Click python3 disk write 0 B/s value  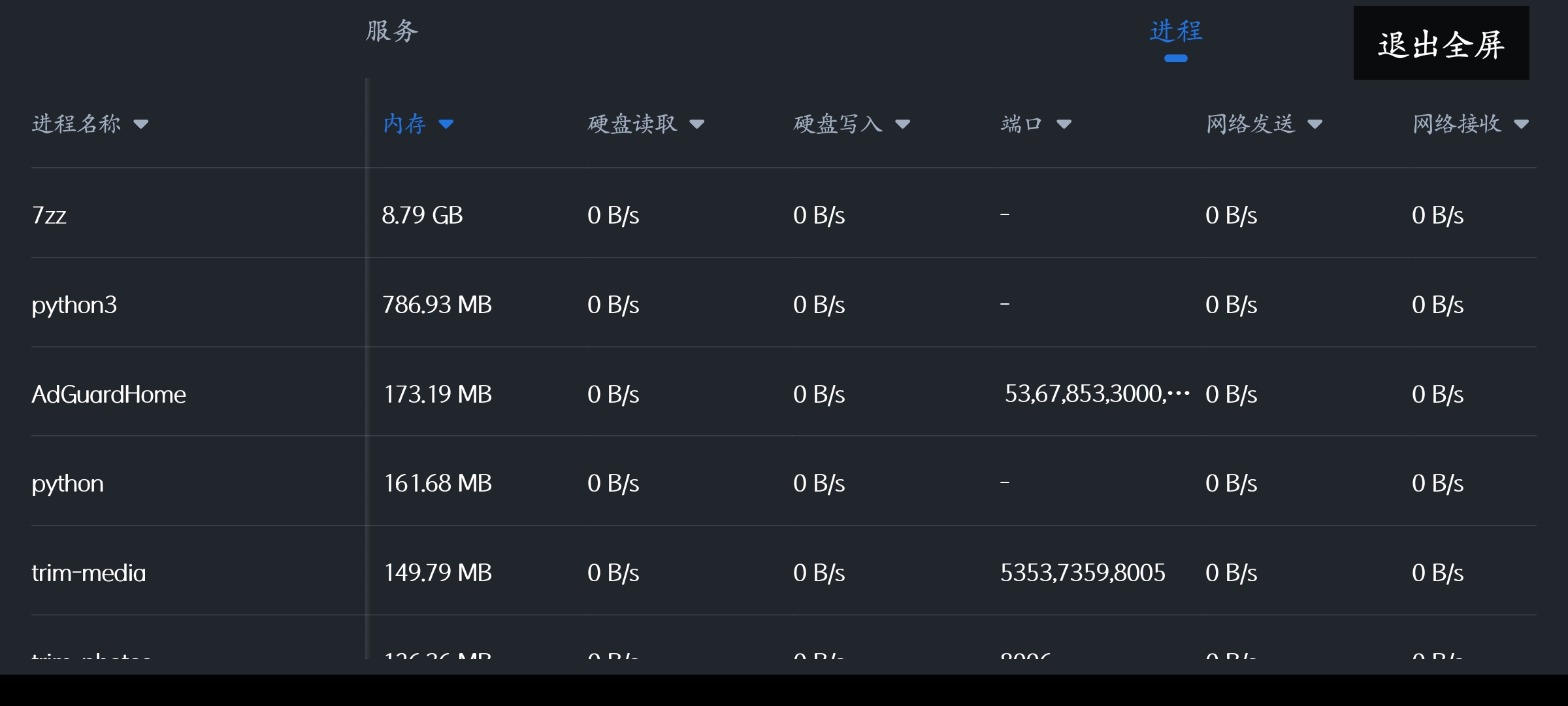point(819,305)
